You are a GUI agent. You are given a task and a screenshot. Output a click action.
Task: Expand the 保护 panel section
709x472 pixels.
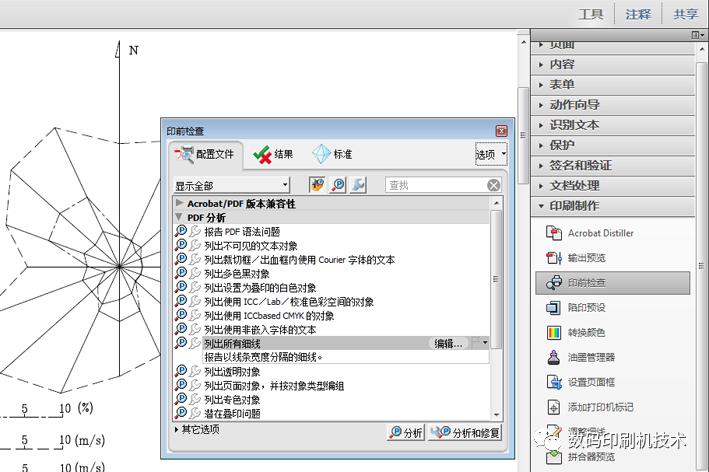pyautogui.click(x=613, y=146)
